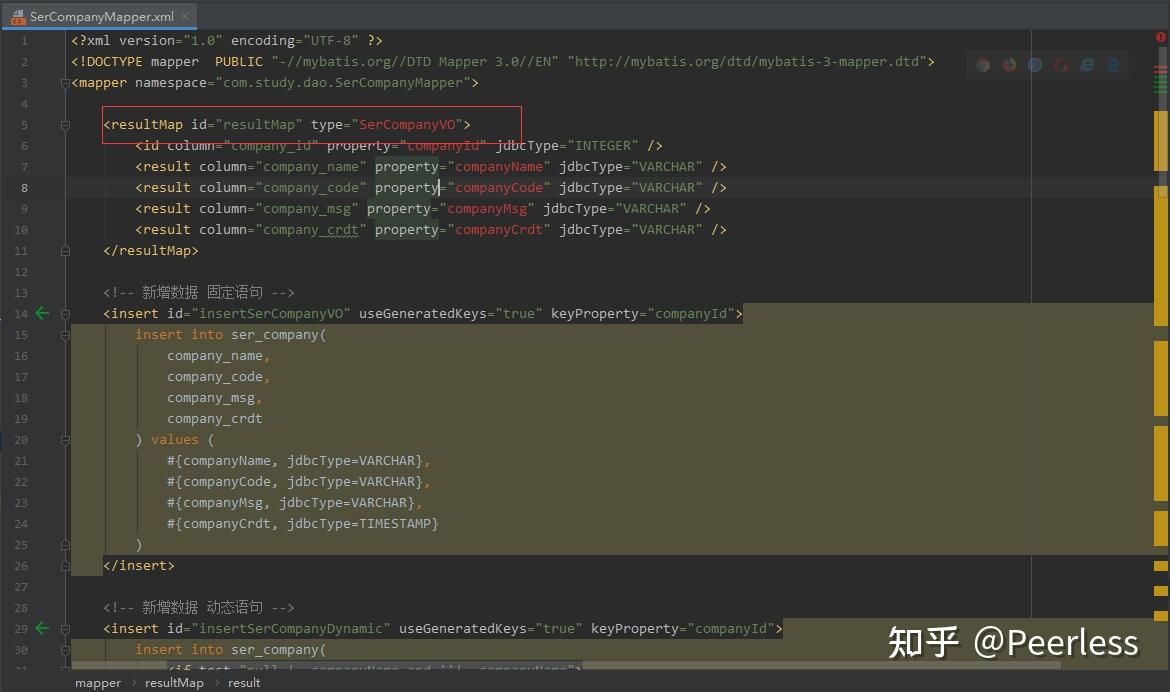Collapse the insertSerCompanyVO insert block
This screenshot has width=1170, height=692.
pos(65,314)
